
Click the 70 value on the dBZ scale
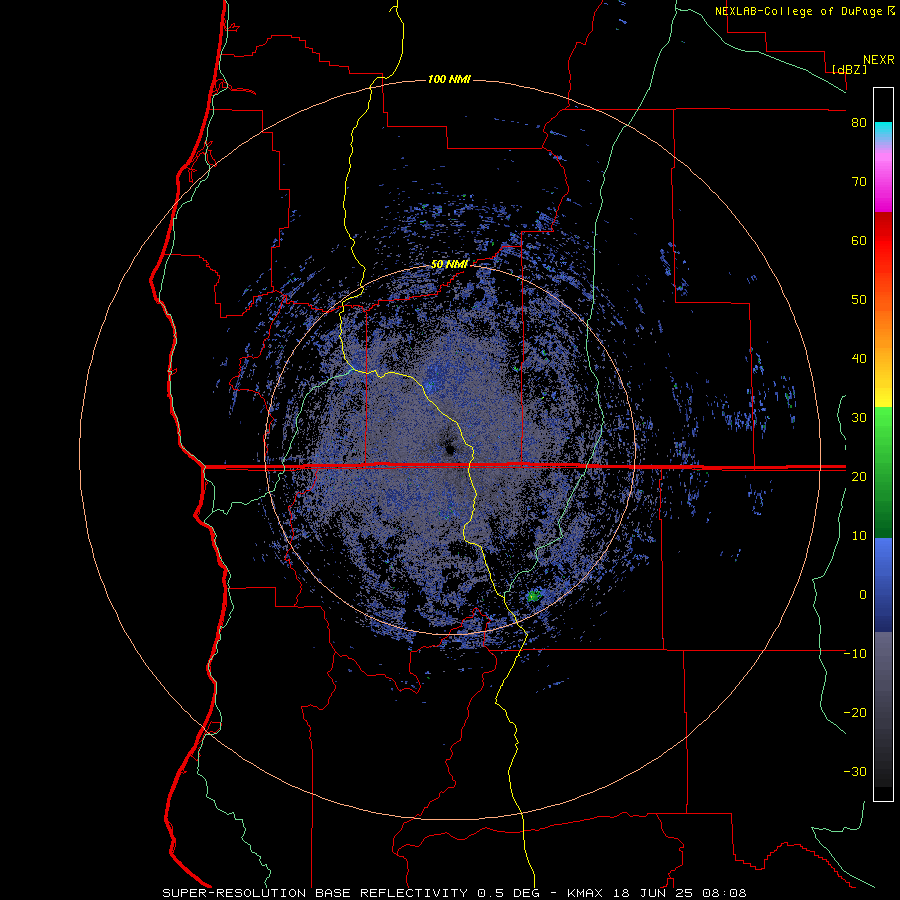[x=859, y=182]
